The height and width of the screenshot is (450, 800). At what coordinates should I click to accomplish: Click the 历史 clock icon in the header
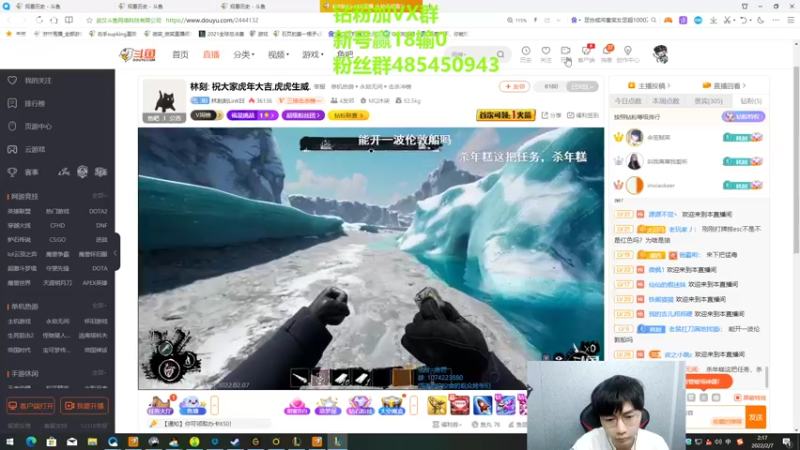[526, 51]
